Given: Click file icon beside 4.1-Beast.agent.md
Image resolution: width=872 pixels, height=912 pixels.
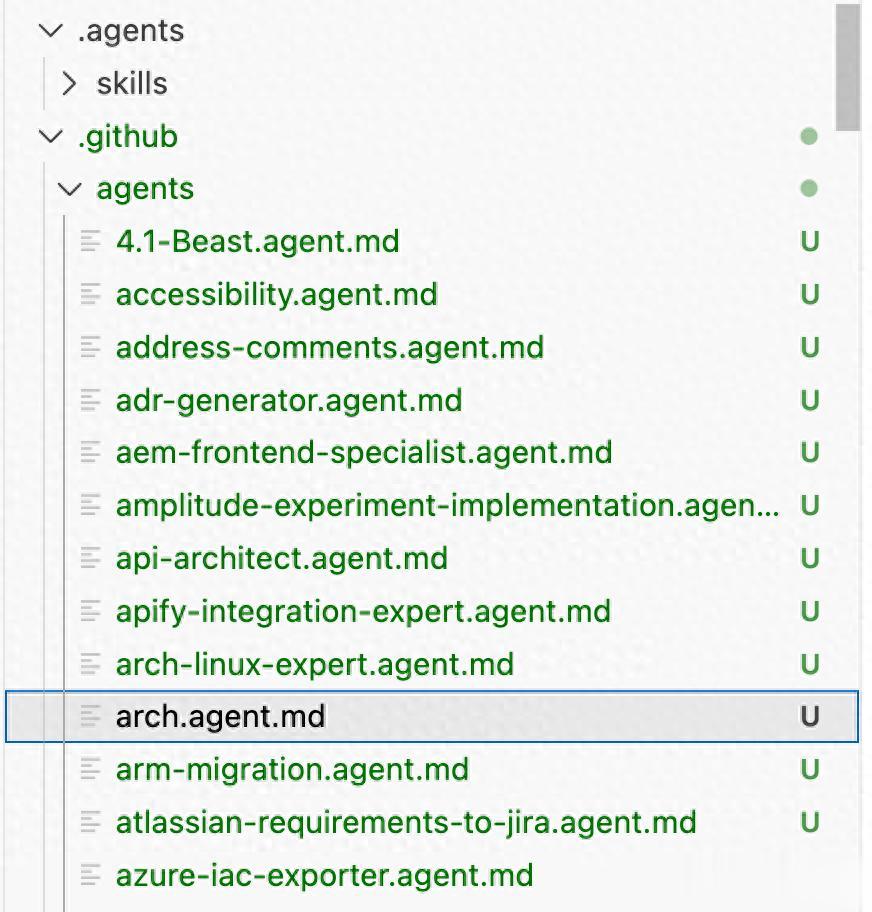Looking at the screenshot, I should pyautogui.click(x=91, y=241).
